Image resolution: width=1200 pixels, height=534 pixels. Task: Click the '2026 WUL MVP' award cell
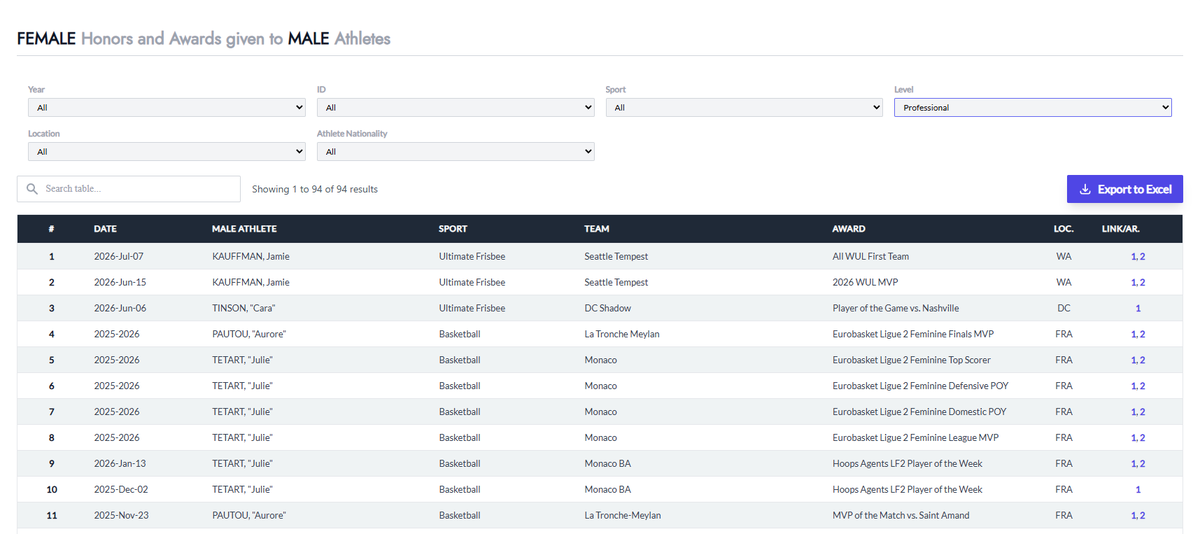pyautogui.click(x=864, y=282)
